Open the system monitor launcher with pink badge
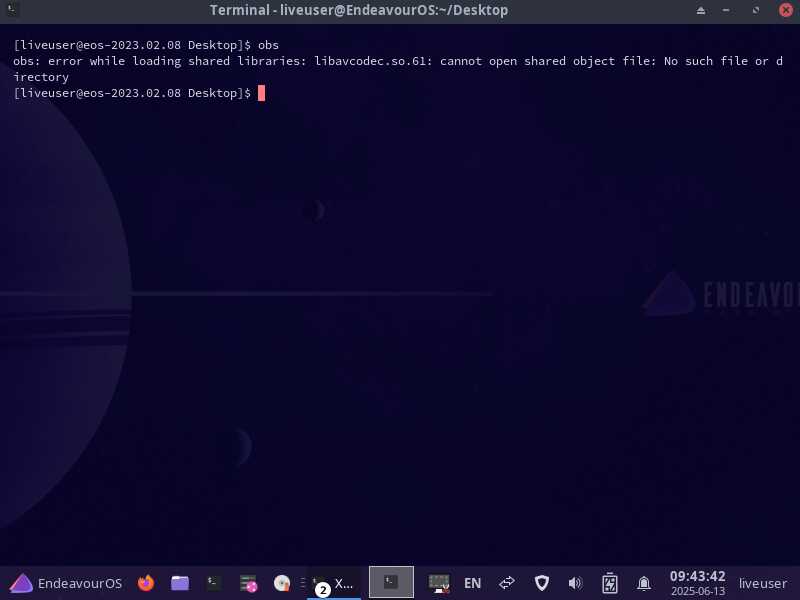The width and height of the screenshot is (800, 600). pos(248,583)
